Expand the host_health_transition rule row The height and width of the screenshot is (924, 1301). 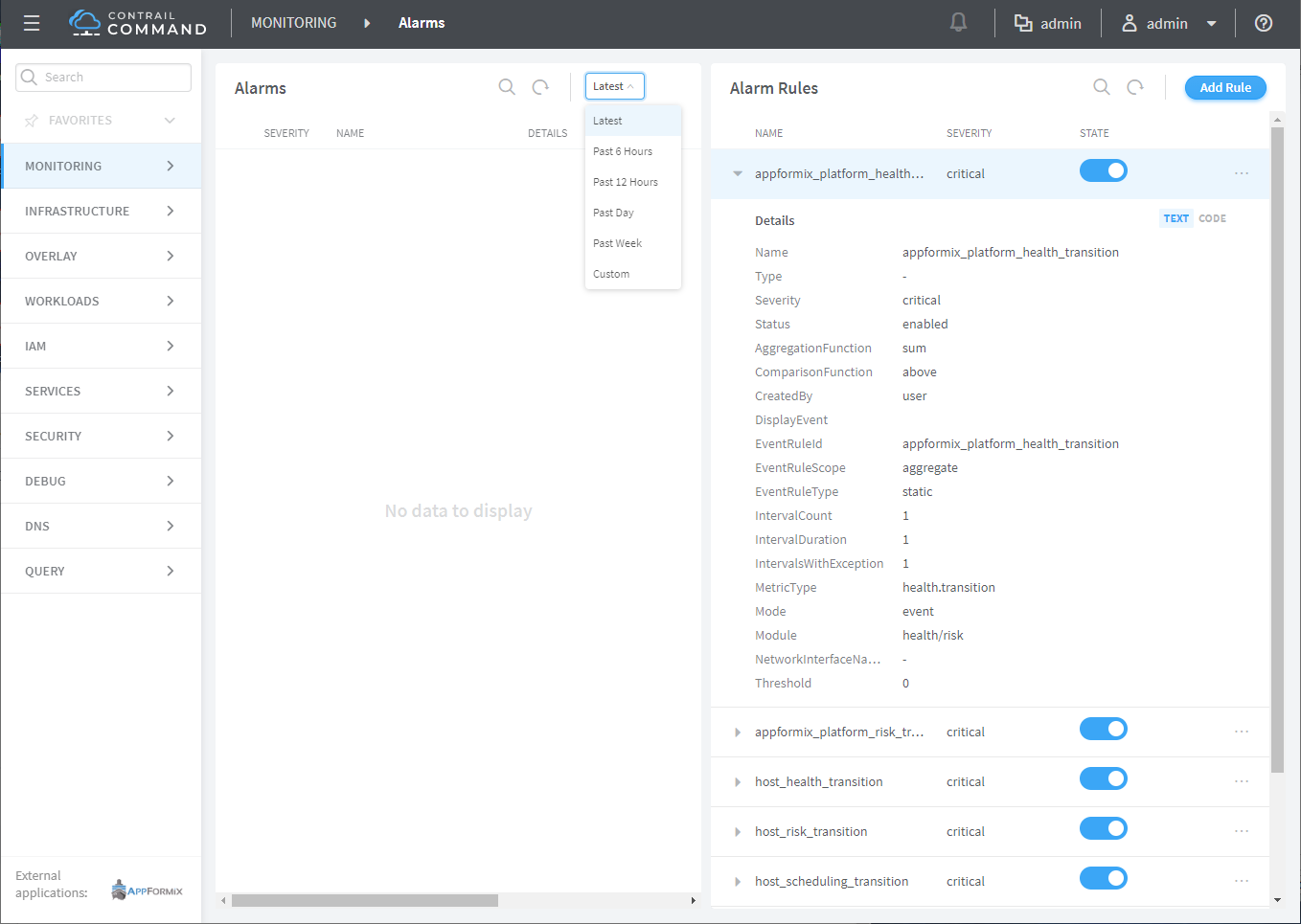[x=738, y=781]
